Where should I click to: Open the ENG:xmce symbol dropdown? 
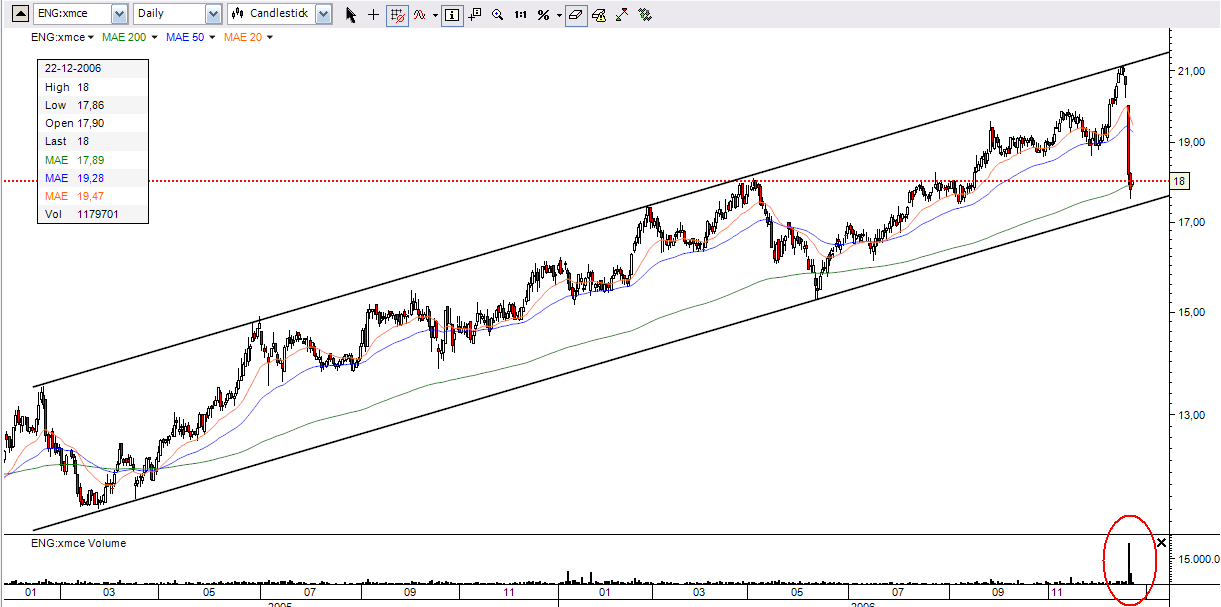120,14
